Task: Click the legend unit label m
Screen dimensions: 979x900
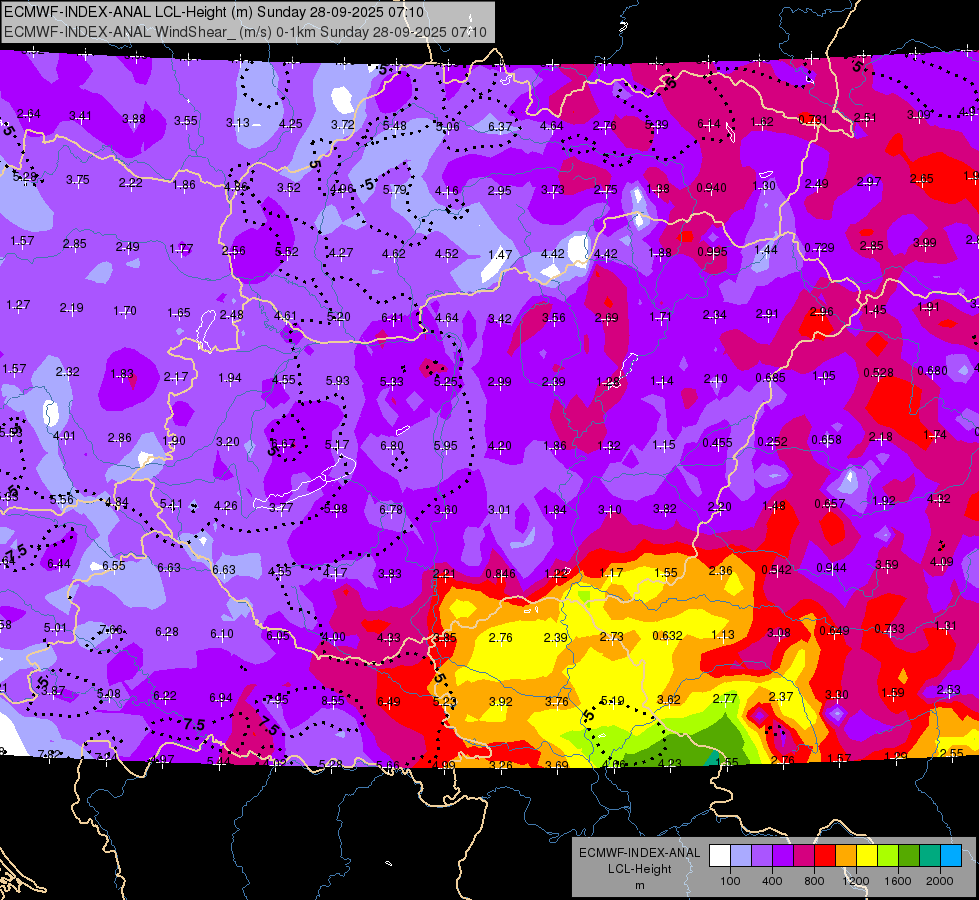Action: (640, 886)
